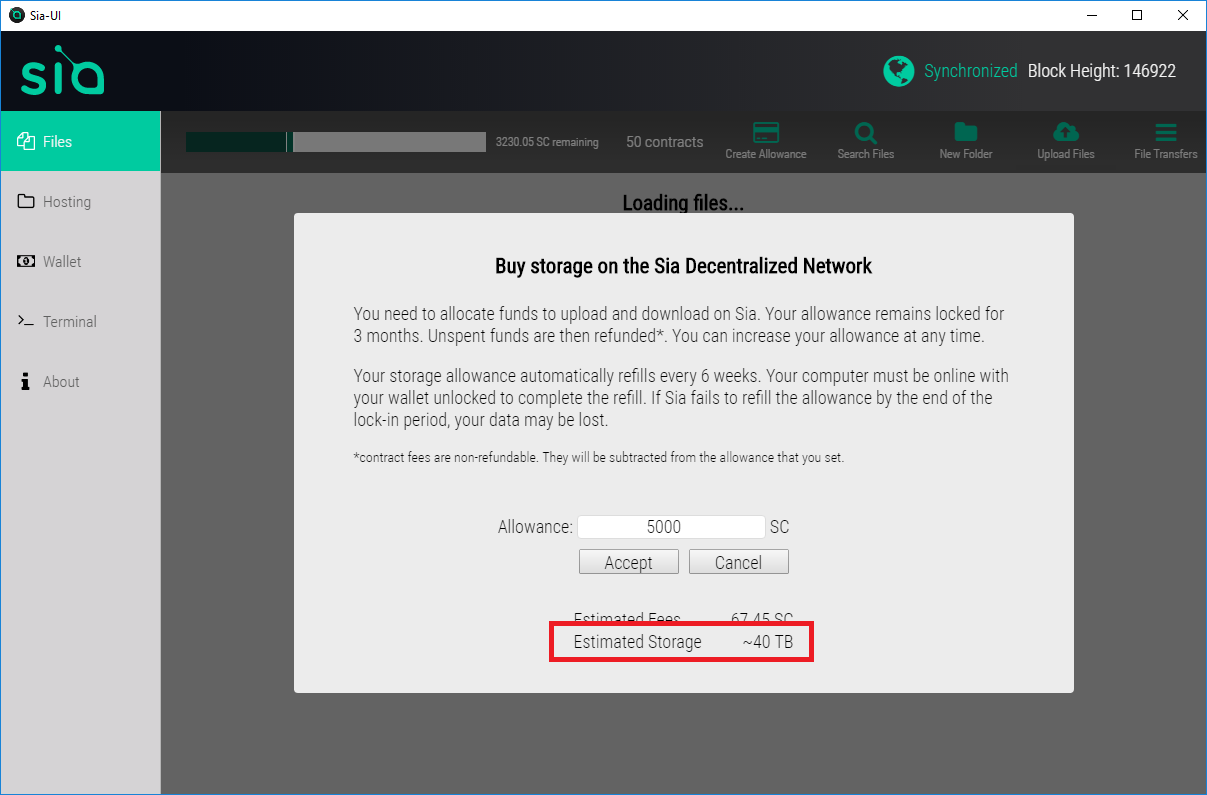1207x795 pixels.
Task: Close the Sia-UI window
Action: point(1184,15)
